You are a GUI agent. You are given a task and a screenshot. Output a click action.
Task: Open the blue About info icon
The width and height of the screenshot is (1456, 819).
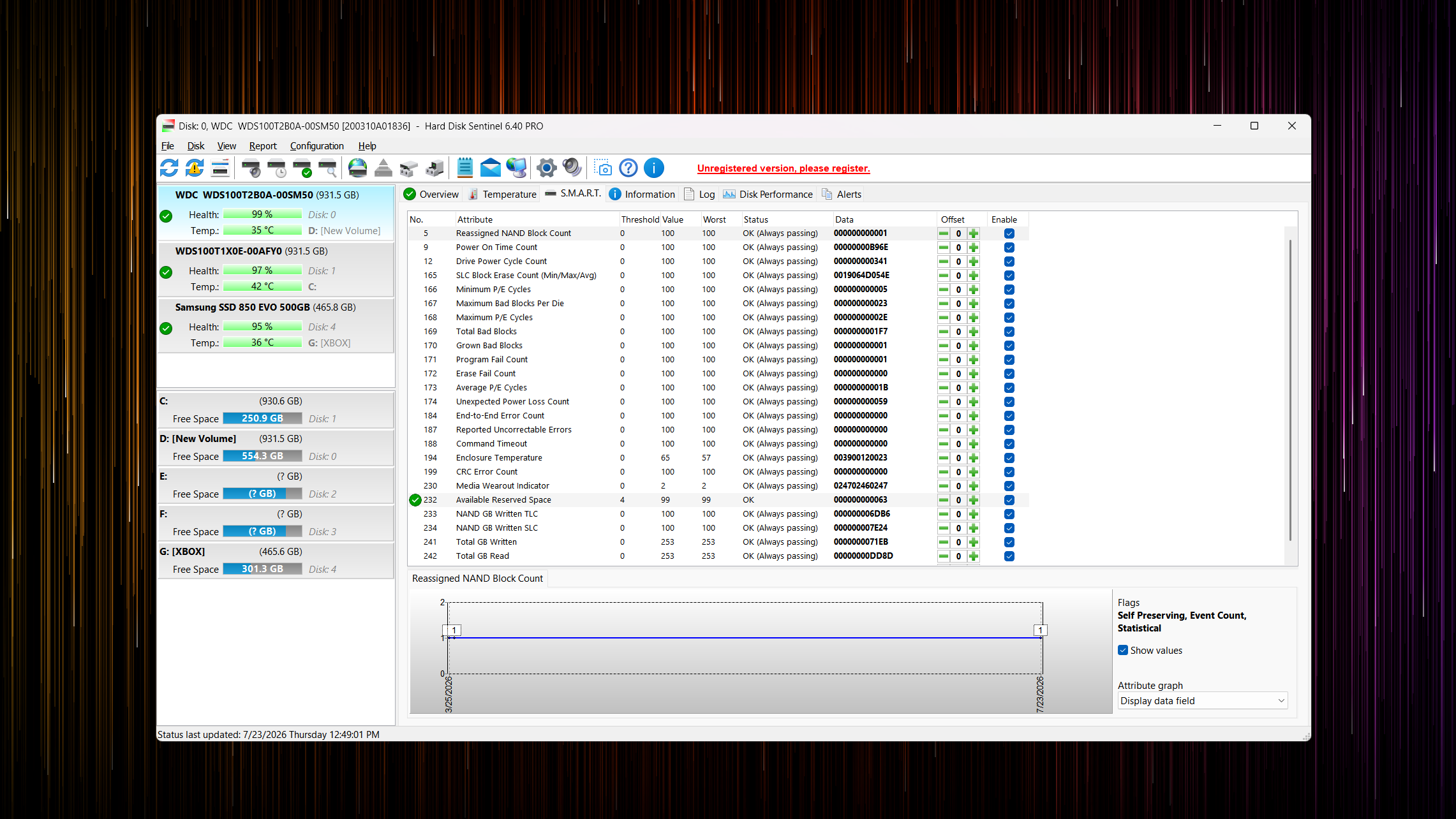click(654, 168)
